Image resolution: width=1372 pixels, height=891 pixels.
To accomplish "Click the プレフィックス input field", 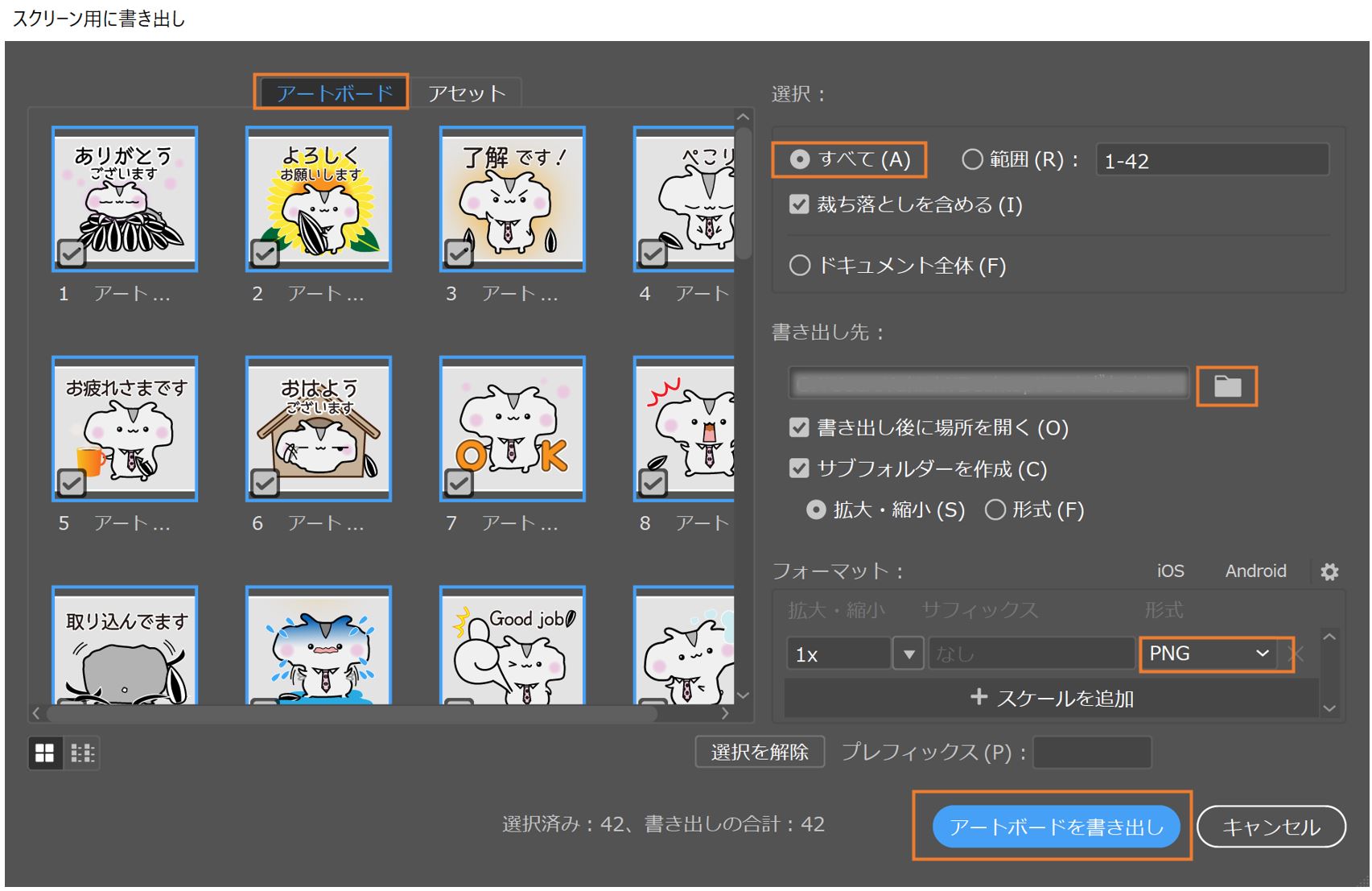I will point(1092,753).
